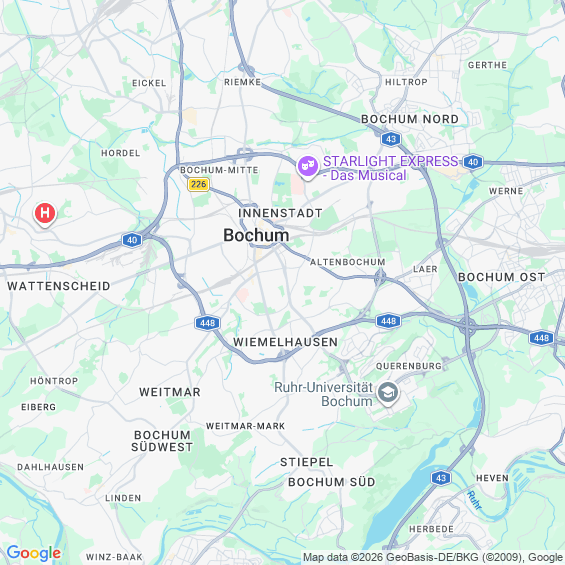Image resolution: width=565 pixels, height=565 pixels.
Task: Click the Bochum city label
Action: click(x=256, y=235)
